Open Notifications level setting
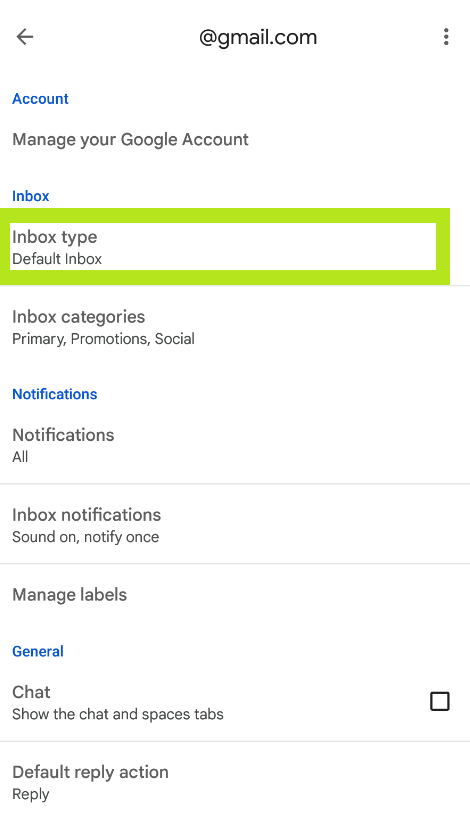The image size is (470, 820). 235,445
